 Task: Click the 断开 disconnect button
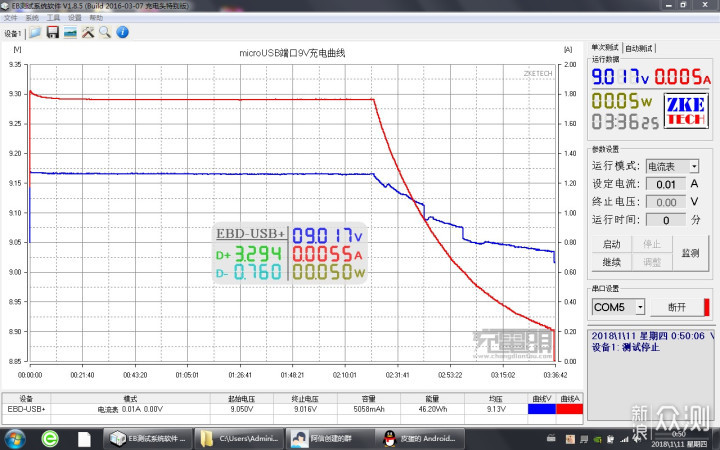(x=677, y=307)
